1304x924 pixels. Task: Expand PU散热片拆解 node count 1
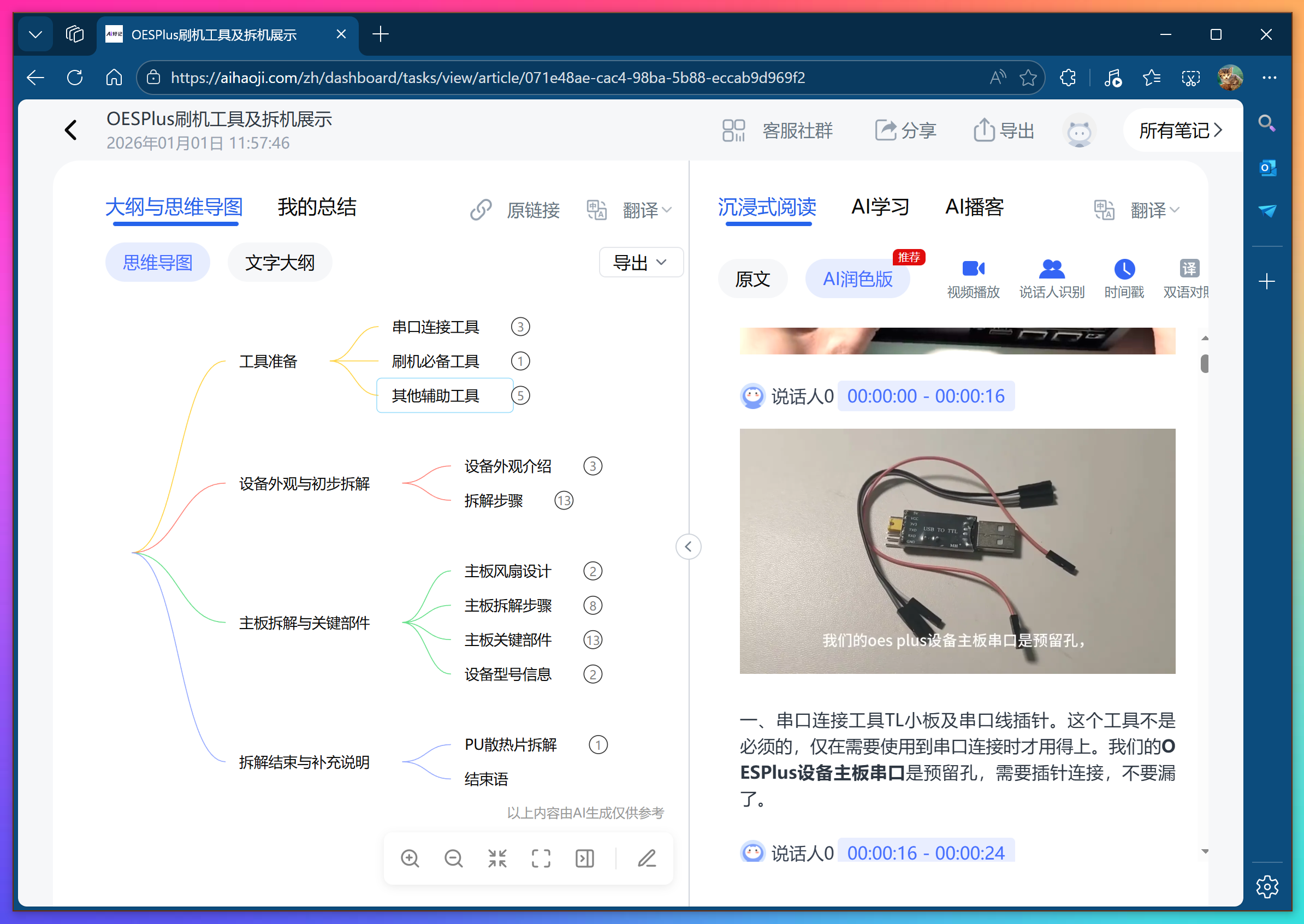click(598, 745)
